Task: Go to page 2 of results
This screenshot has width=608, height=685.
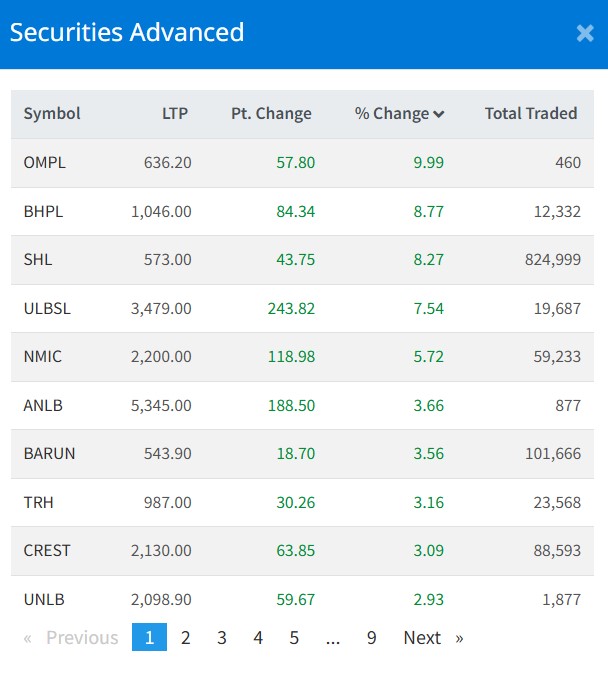Action: coord(185,637)
